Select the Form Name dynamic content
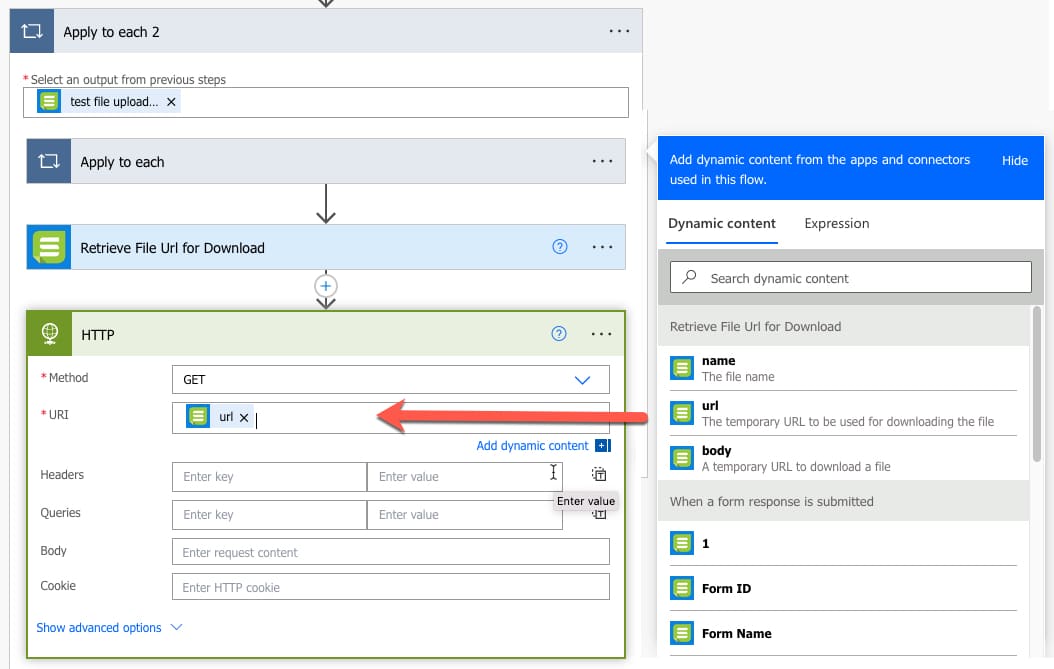The height and width of the screenshot is (669, 1054). [x=843, y=633]
